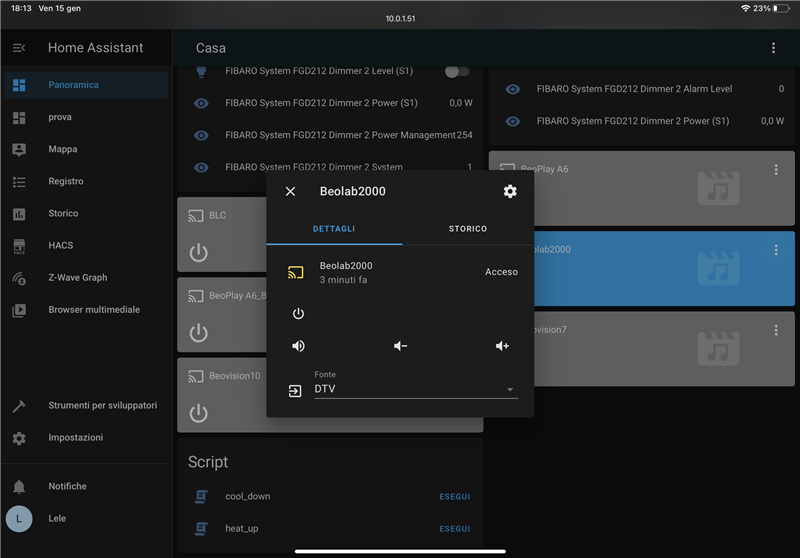Mute the Beolab2000 volume
Screen dimensions: 800x558
pyautogui.click(x=298, y=346)
